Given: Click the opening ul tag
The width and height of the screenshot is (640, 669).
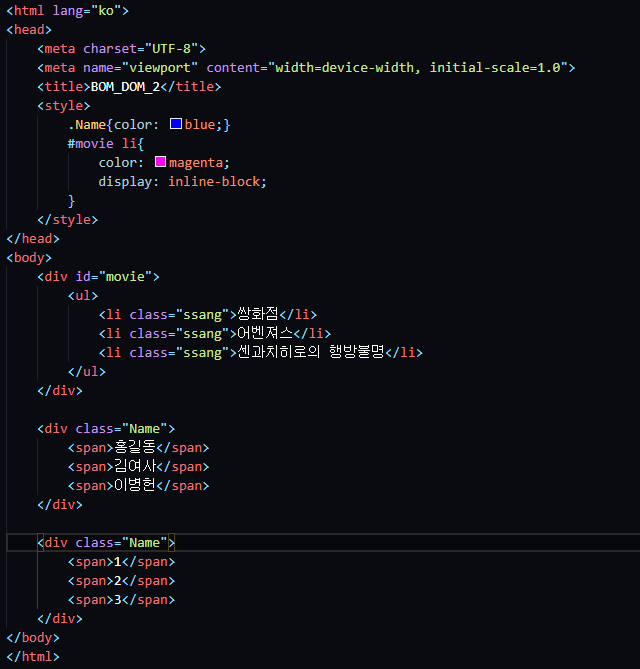Looking at the screenshot, I should [83, 295].
